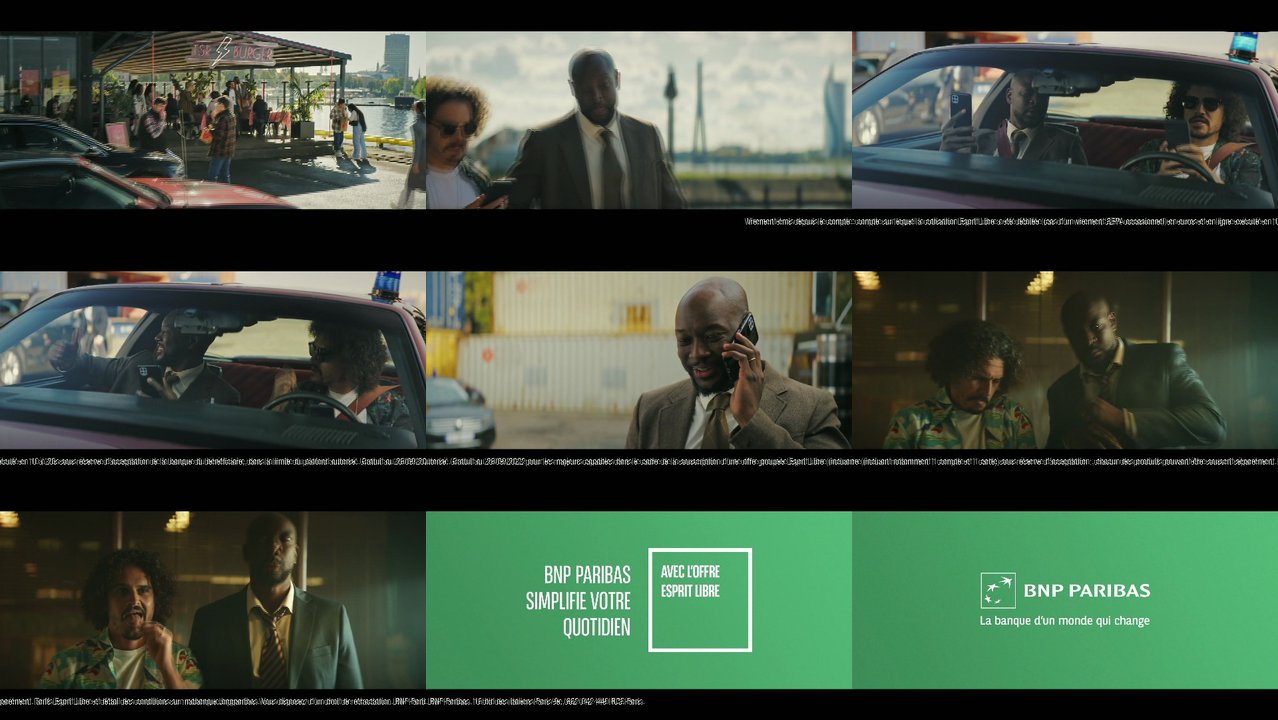Select the frame of car with passenger gesturing
The image size is (1278, 720).
pos(213,360)
